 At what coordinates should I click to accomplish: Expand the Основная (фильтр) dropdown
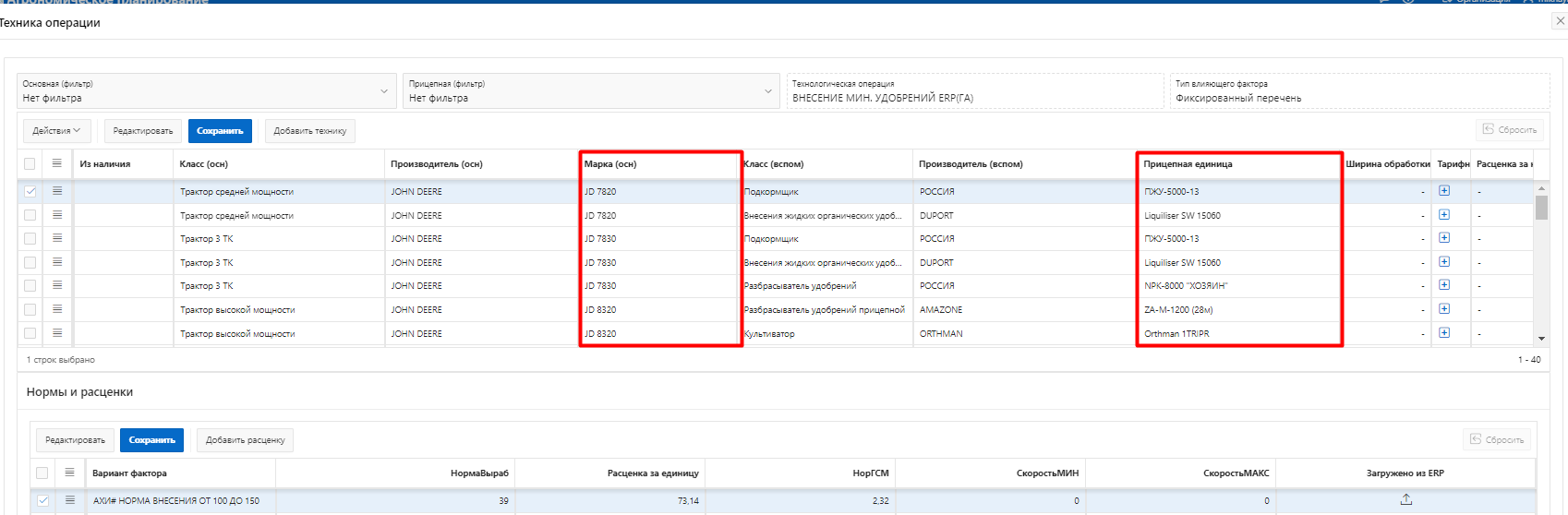pos(384,91)
